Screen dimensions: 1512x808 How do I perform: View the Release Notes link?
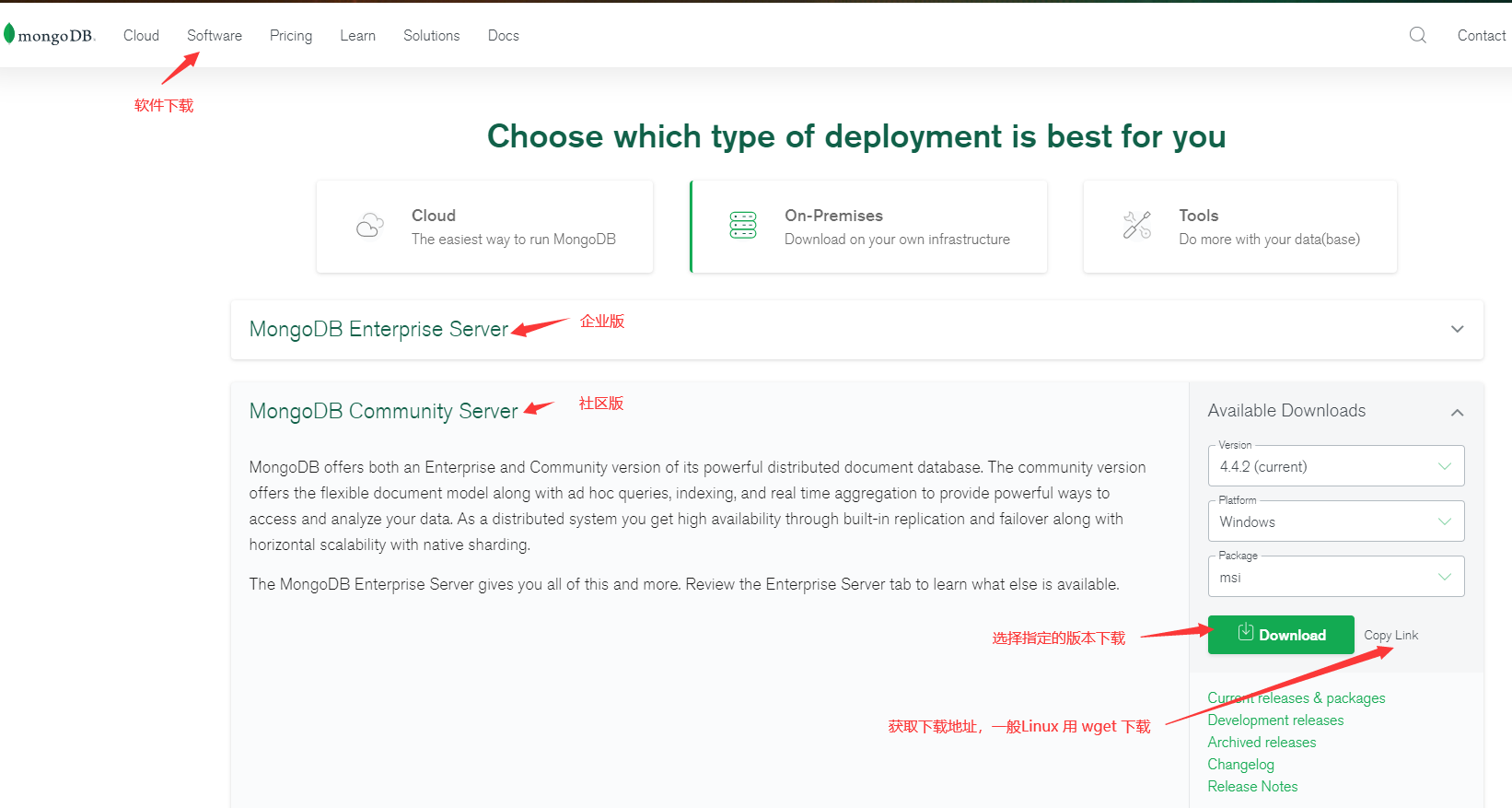(x=1252, y=787)
